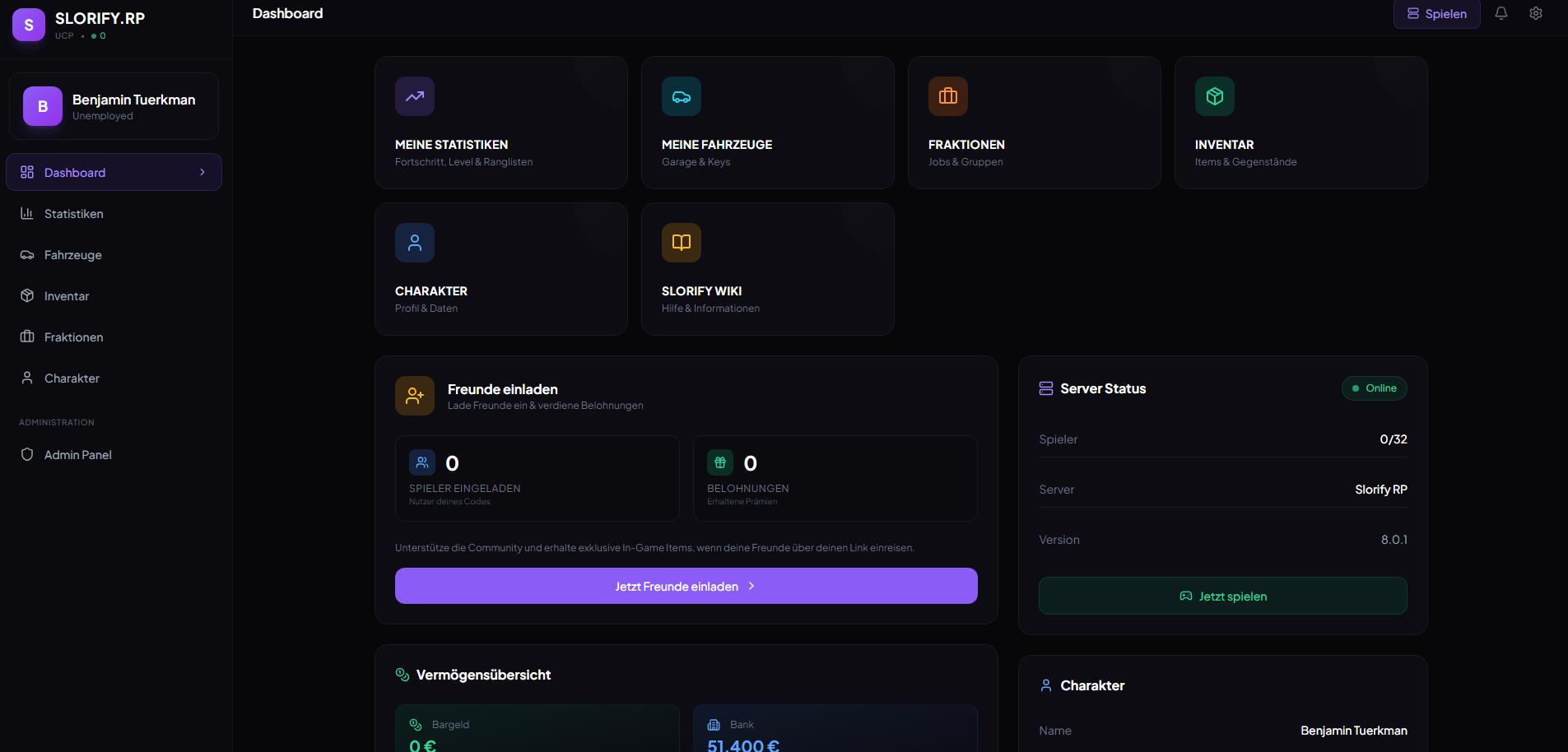Go to Inventar in the sidebar

coord(66,296)
